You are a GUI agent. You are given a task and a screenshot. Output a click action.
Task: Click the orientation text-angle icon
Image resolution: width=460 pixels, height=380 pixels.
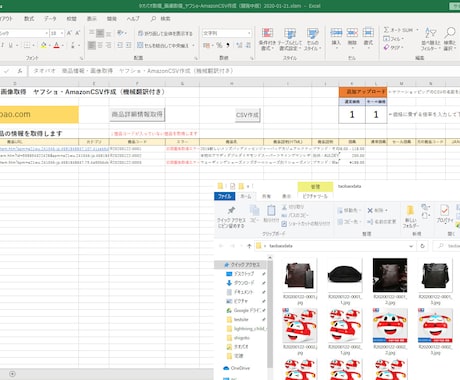coord(120,33)
